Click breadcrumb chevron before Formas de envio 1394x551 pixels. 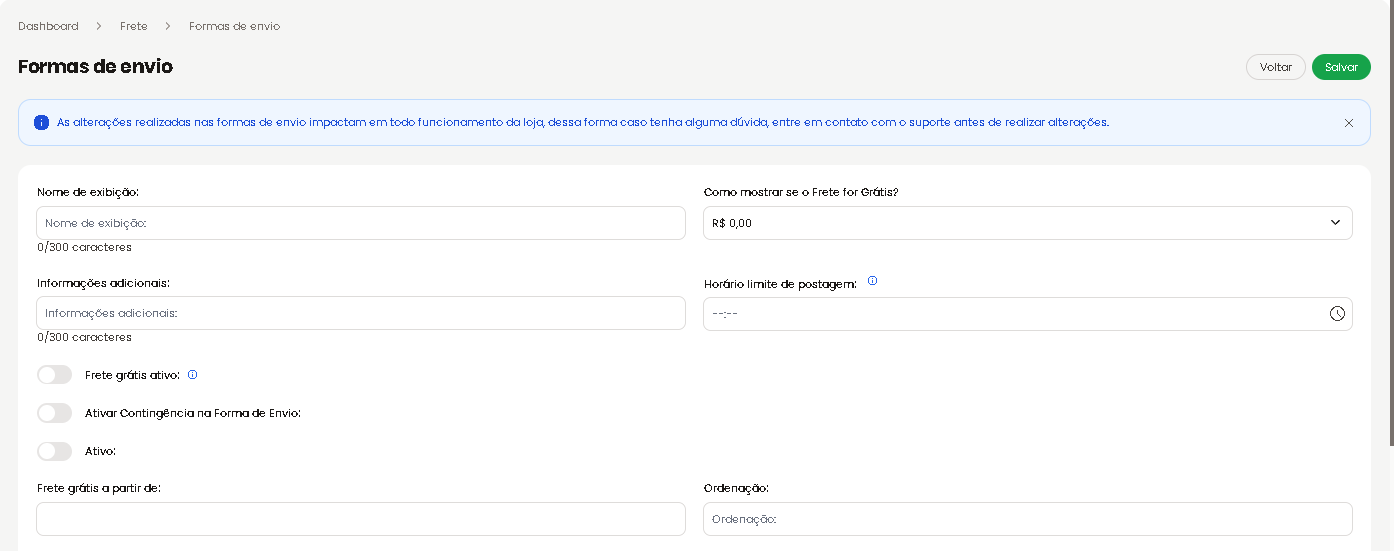168,26
